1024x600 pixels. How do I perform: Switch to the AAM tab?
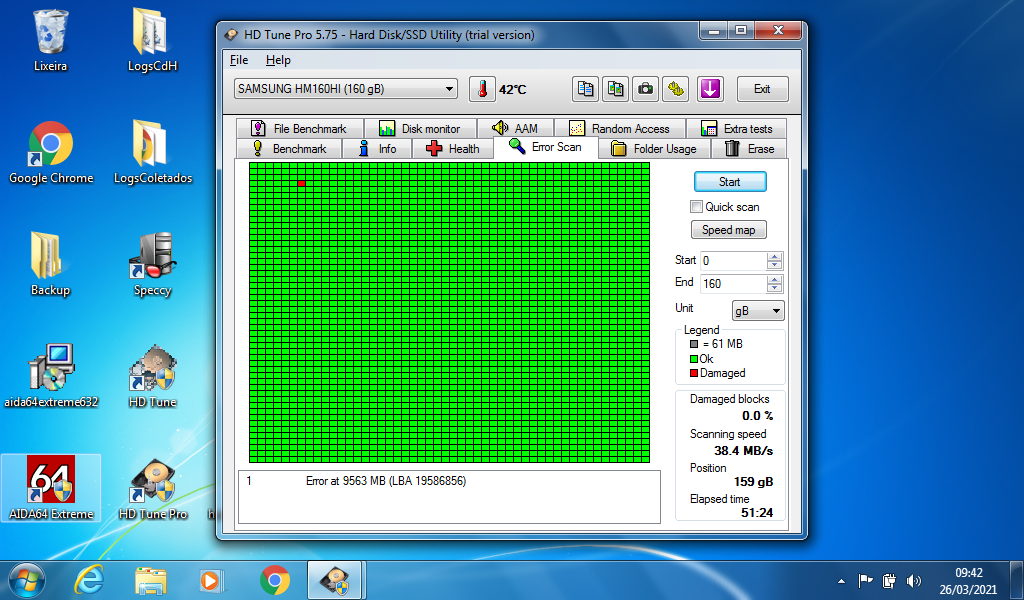(515, 129)
